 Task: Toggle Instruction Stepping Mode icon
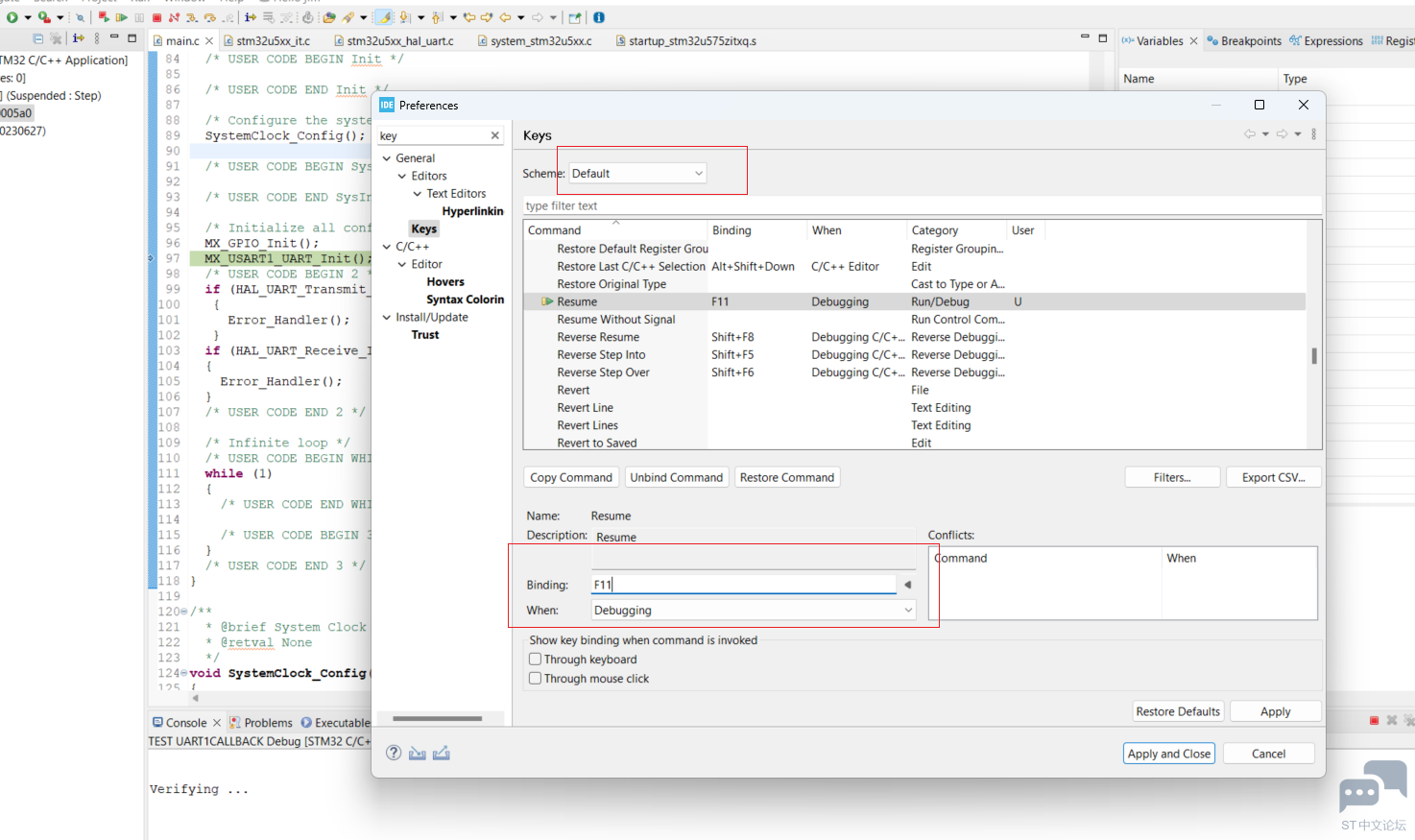point(251,17)
